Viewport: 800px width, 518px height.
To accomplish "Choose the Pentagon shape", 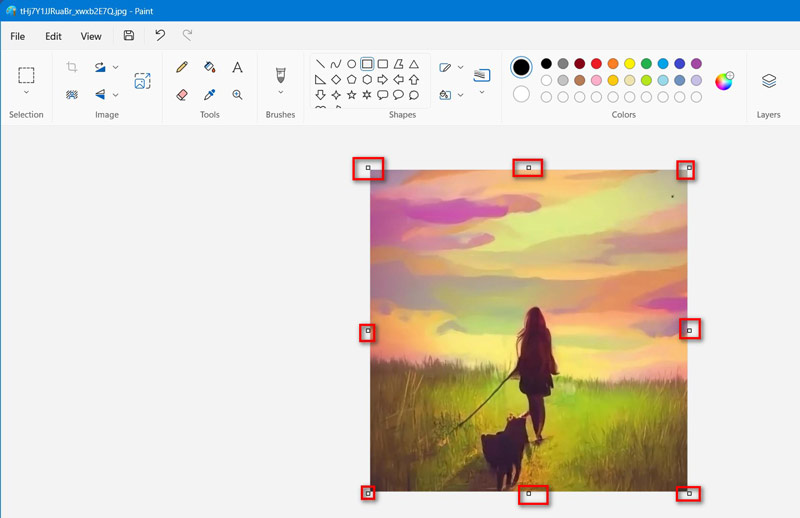I will (x=352, y=80).
